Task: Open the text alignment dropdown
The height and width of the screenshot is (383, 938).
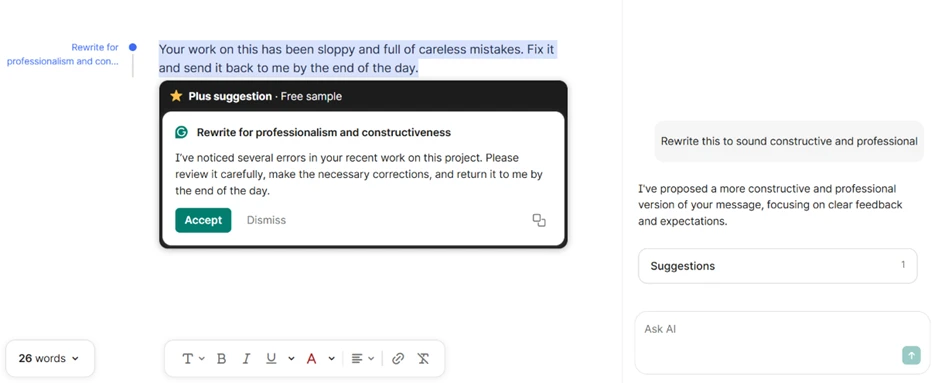Action: [363, 358]
